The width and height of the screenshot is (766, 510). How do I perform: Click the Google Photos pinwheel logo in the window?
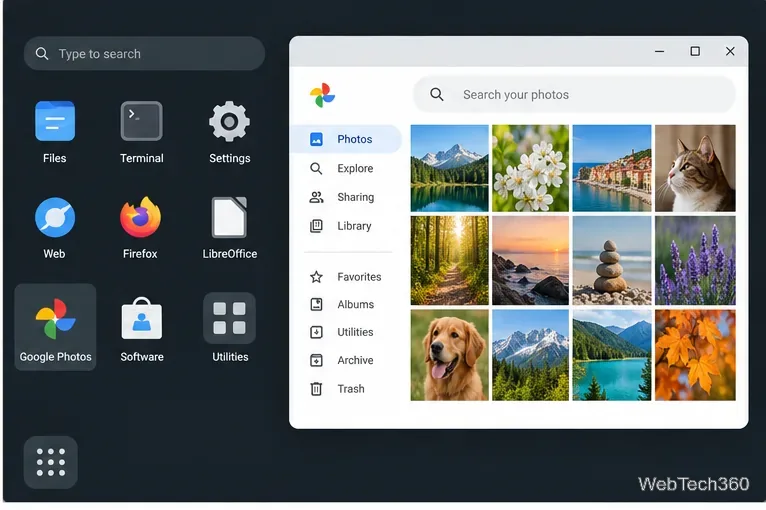pyautogui.click(x=322, y=95)
